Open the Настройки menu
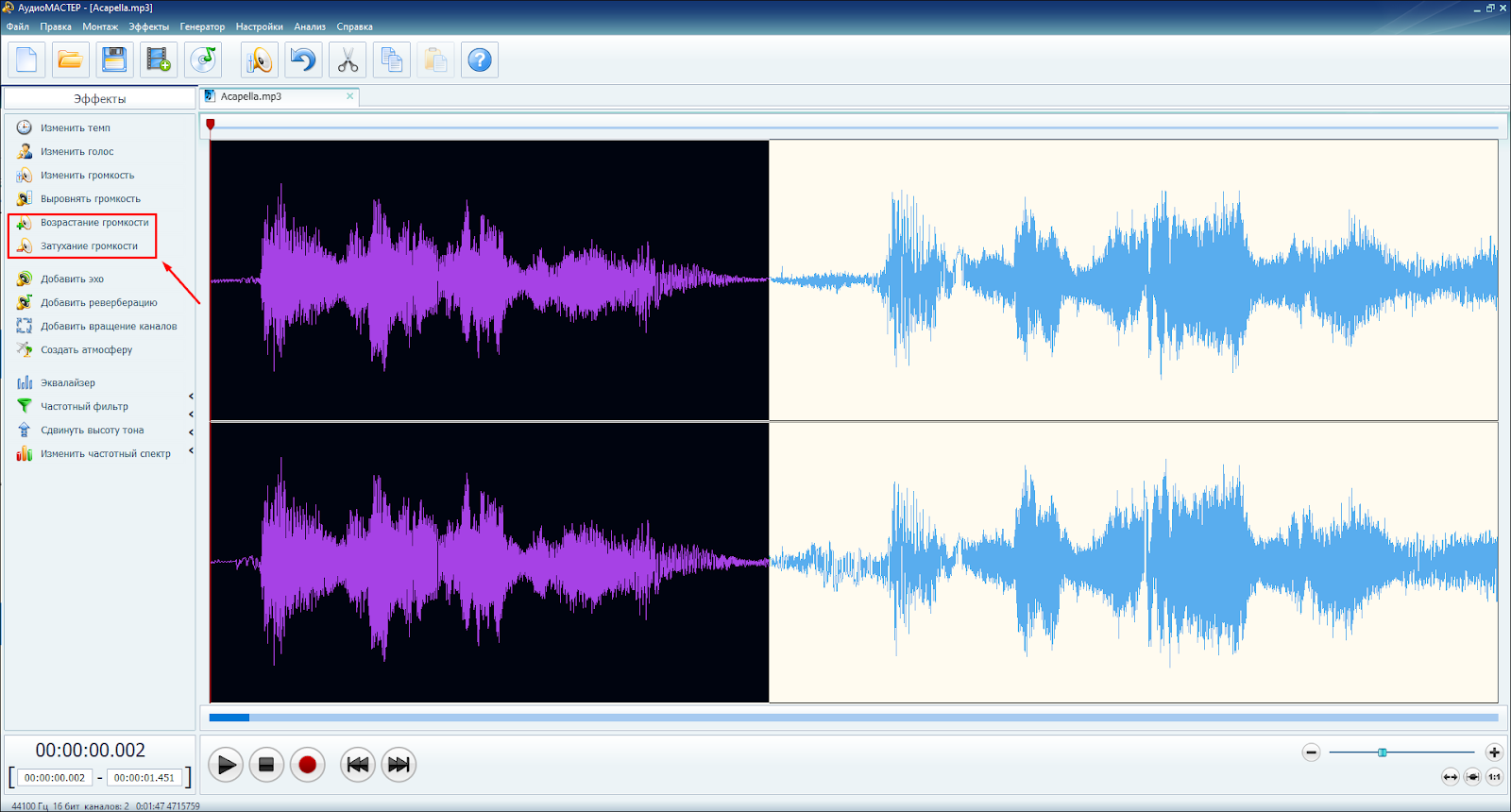Screen dimensions: 1511x812 click(x=260, y=26)
